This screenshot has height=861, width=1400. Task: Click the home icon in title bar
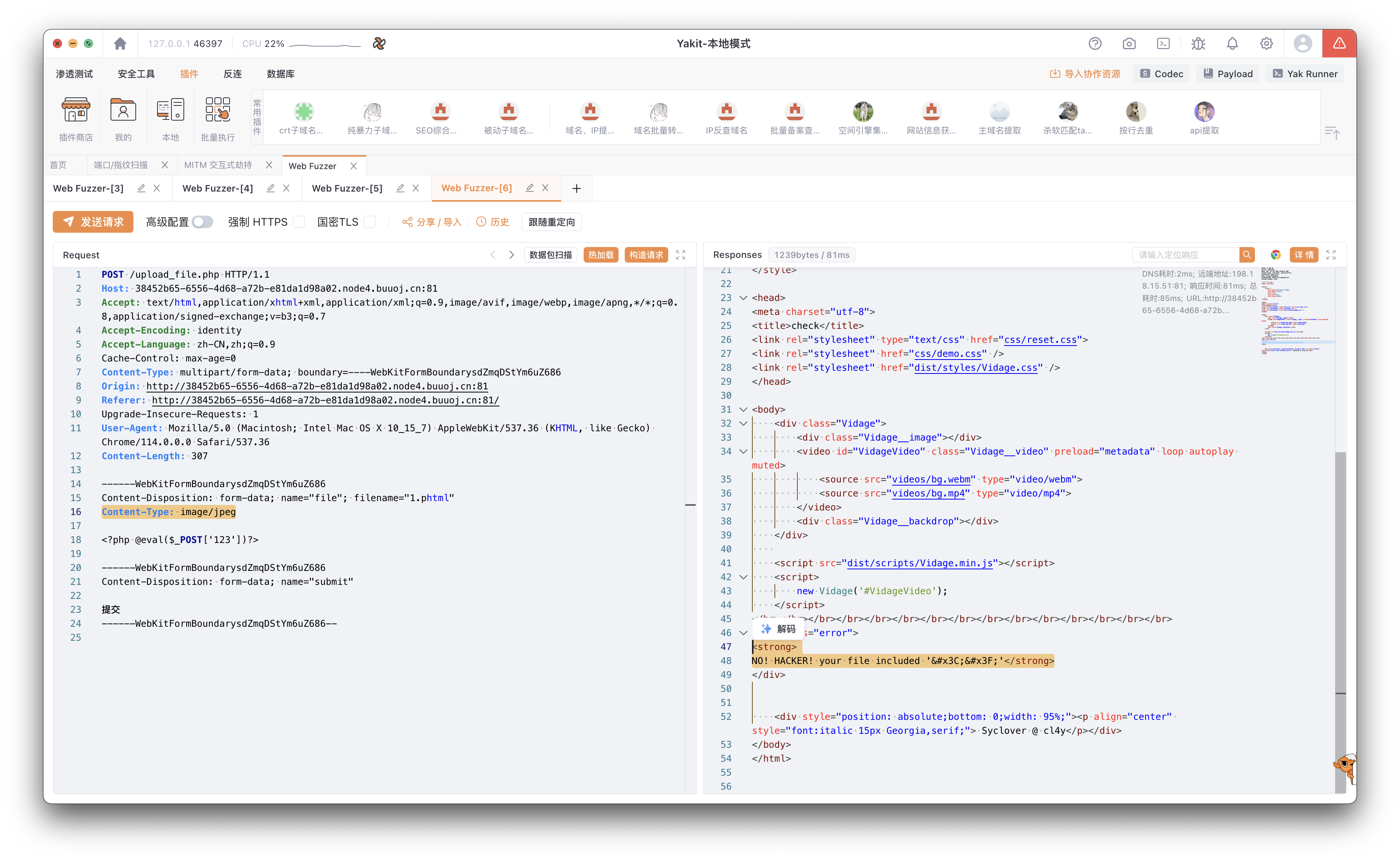click(119, 44)
